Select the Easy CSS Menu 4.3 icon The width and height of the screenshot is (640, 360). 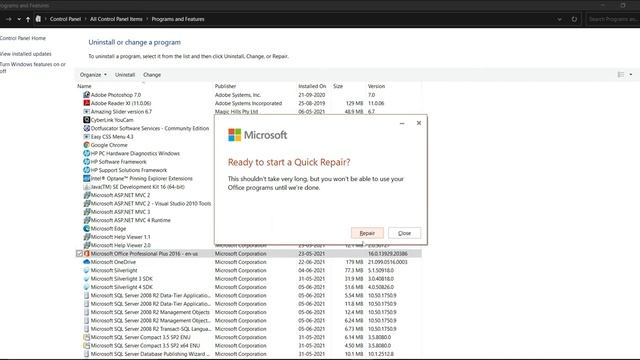tap(87, 137)
